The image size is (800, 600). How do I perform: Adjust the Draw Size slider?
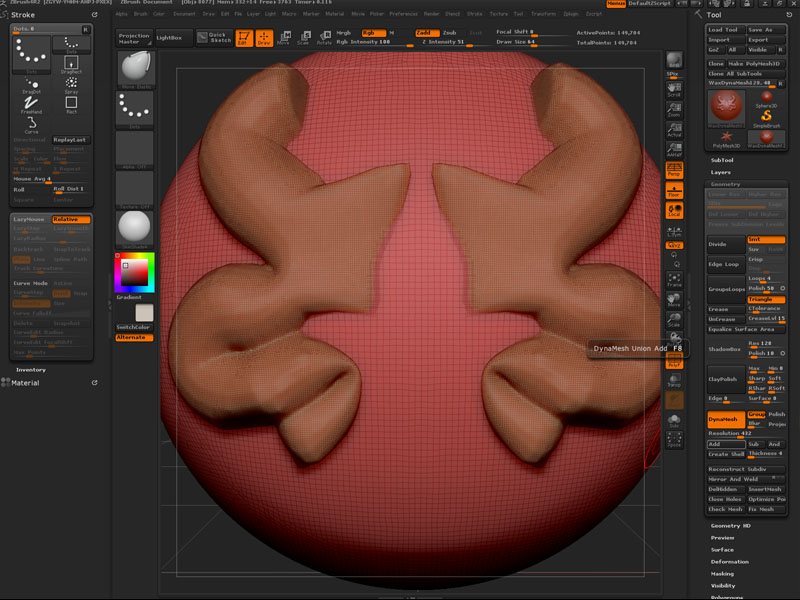coord(532,42)
